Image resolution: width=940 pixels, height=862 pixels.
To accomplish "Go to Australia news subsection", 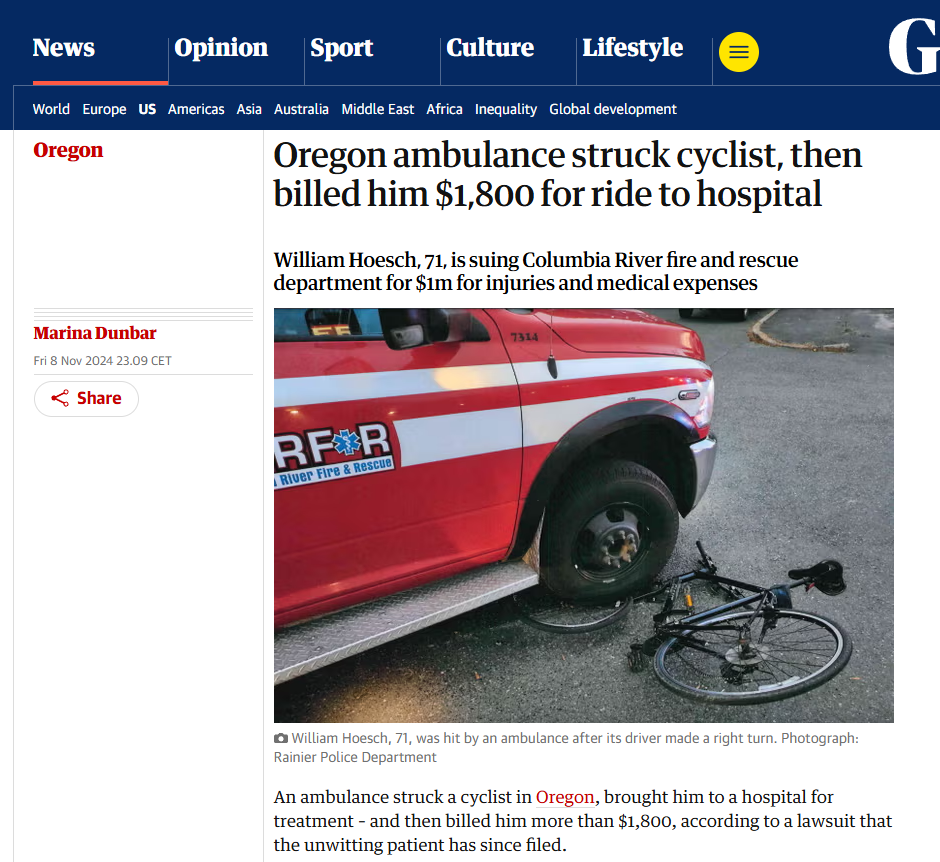I will tap(301, 109).
